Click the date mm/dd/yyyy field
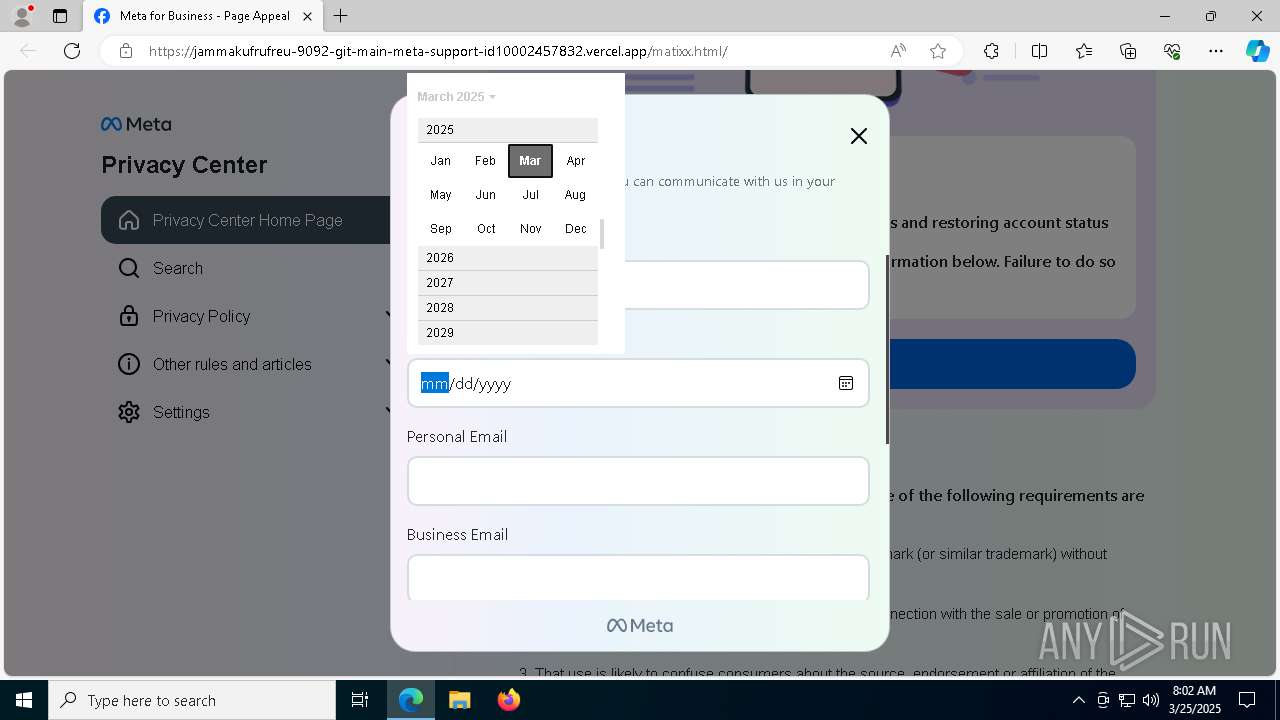 tap(638, 383)
